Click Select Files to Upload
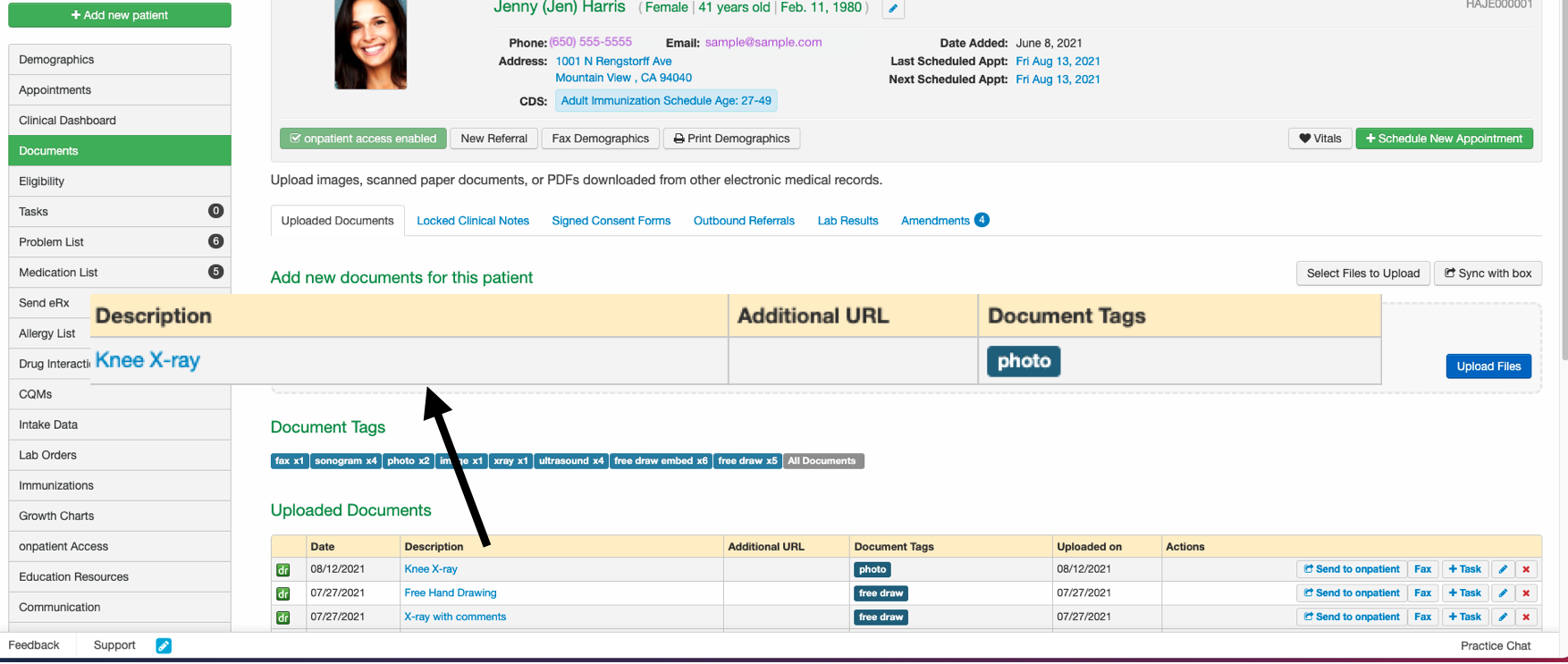Screen dimensions: 1568x664 (1362, 273)
